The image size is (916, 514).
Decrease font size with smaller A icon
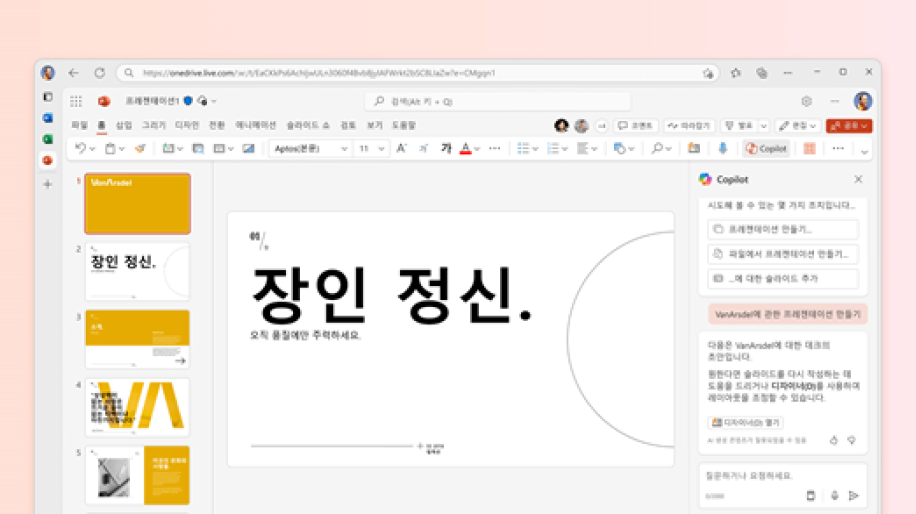coord(423,148)
